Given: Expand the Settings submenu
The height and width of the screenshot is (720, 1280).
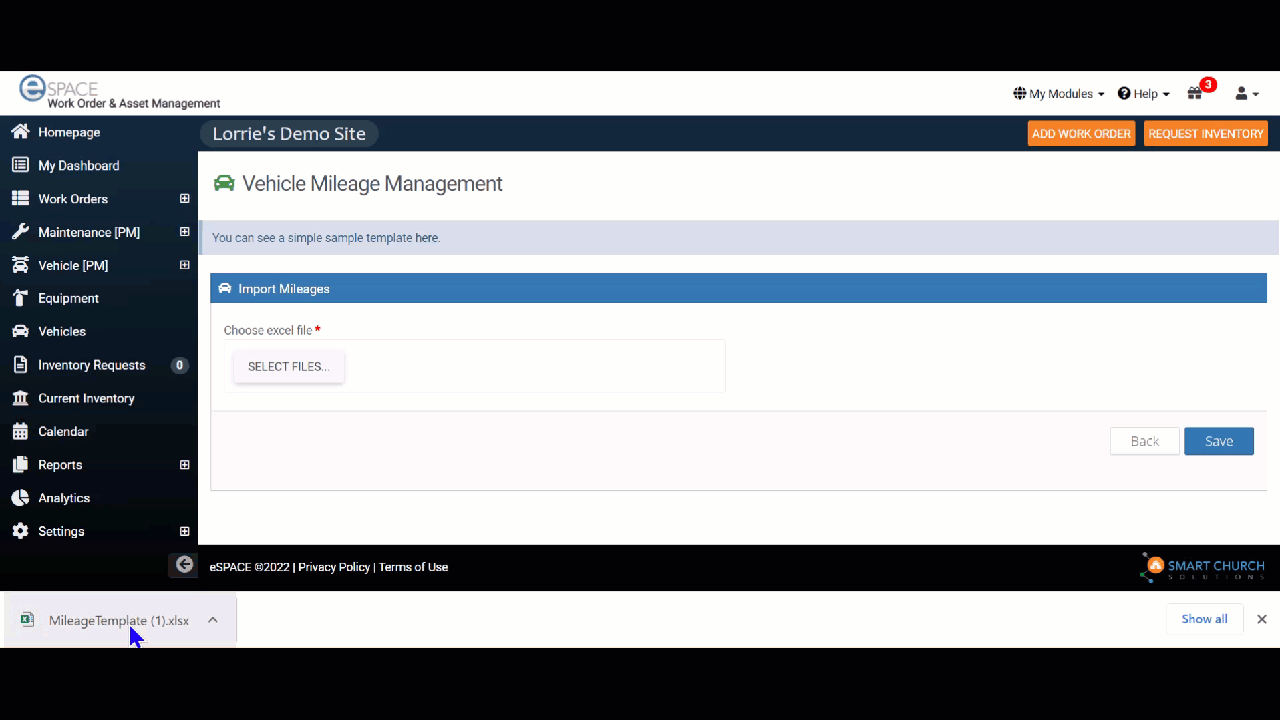Looking at the screenshot, I should pos(184,531).
